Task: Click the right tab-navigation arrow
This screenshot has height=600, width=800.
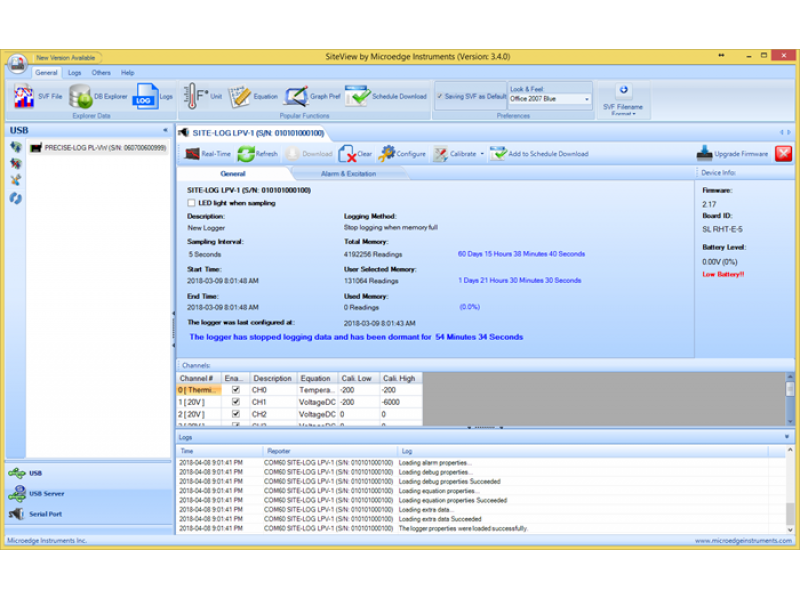Action: click(789, 133)
